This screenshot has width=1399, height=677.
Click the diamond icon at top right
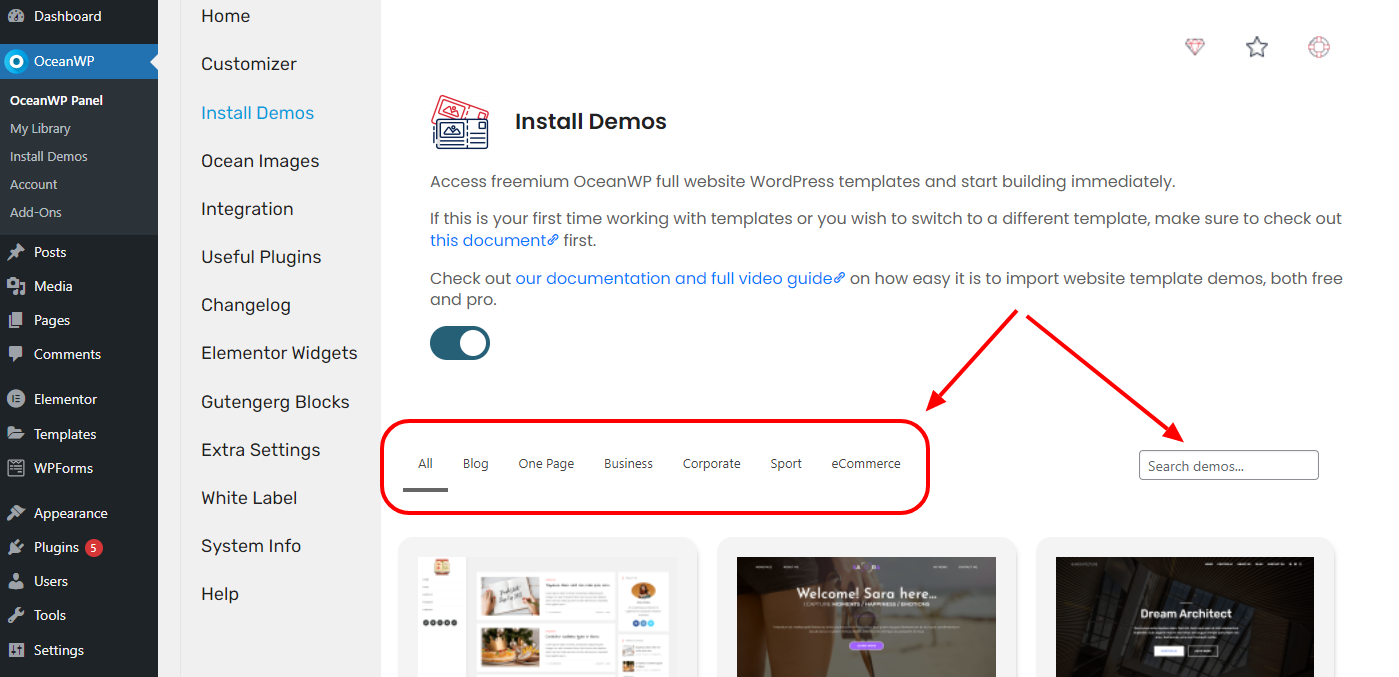[1195, 47]
